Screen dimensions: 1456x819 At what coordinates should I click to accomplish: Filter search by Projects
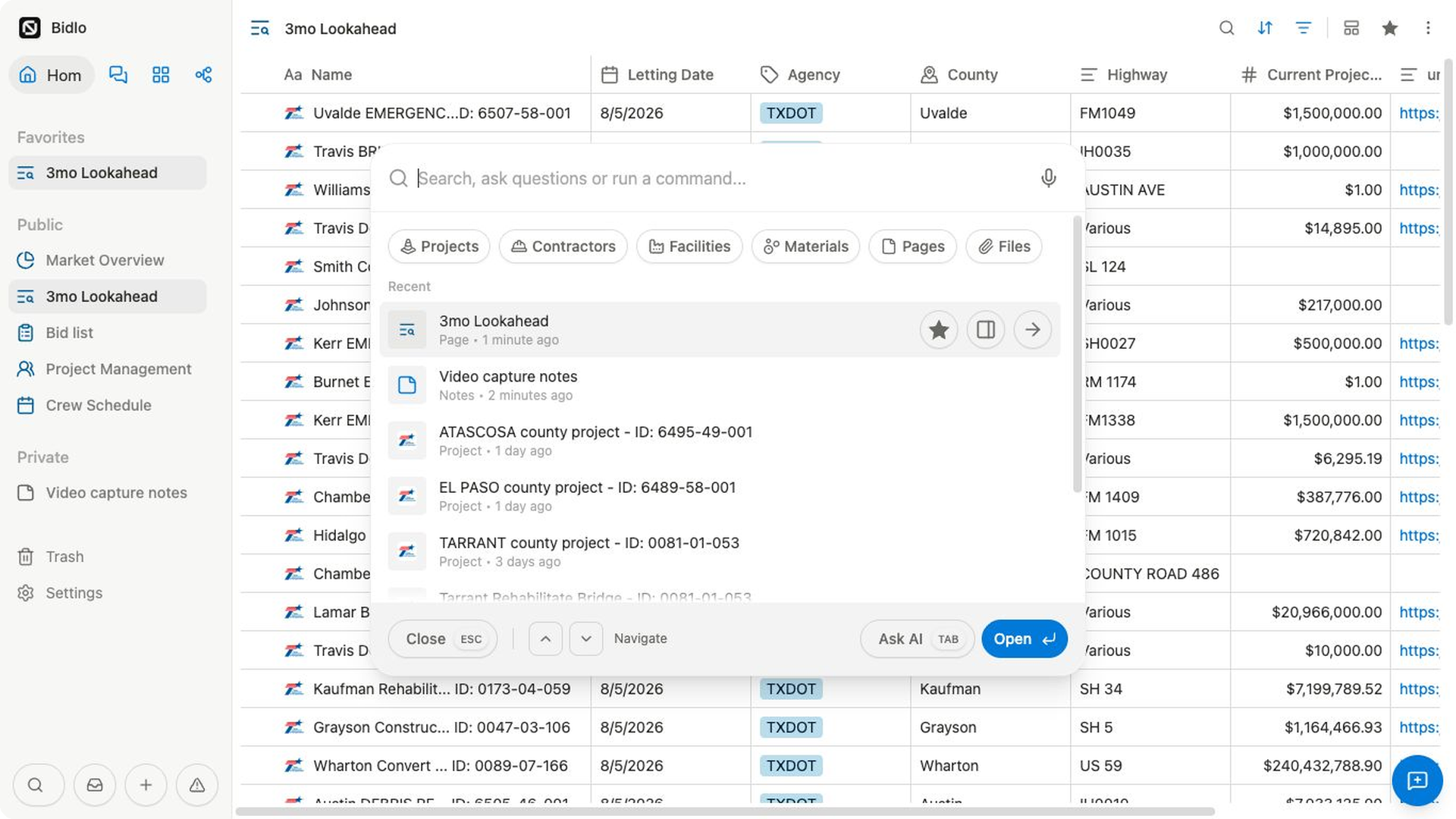(439, 246)
